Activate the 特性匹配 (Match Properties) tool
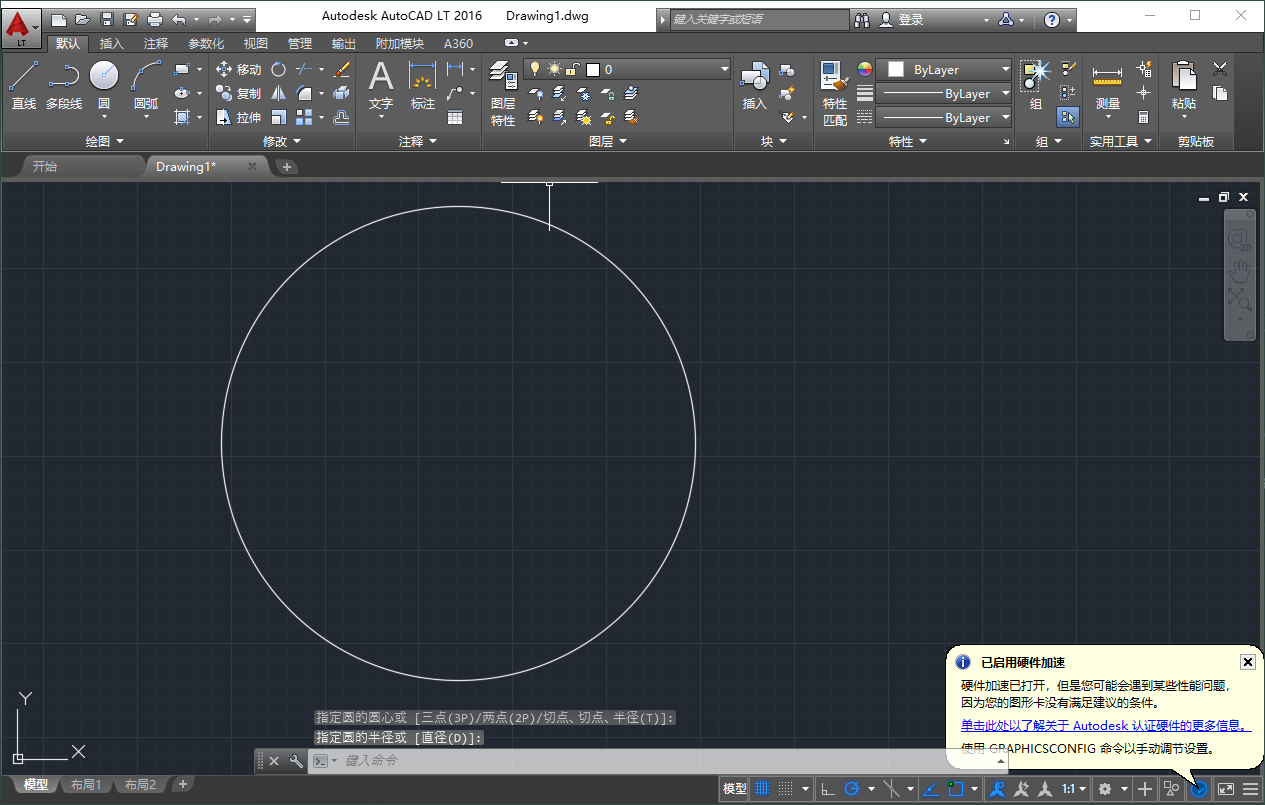 click(x=834, y=90)
